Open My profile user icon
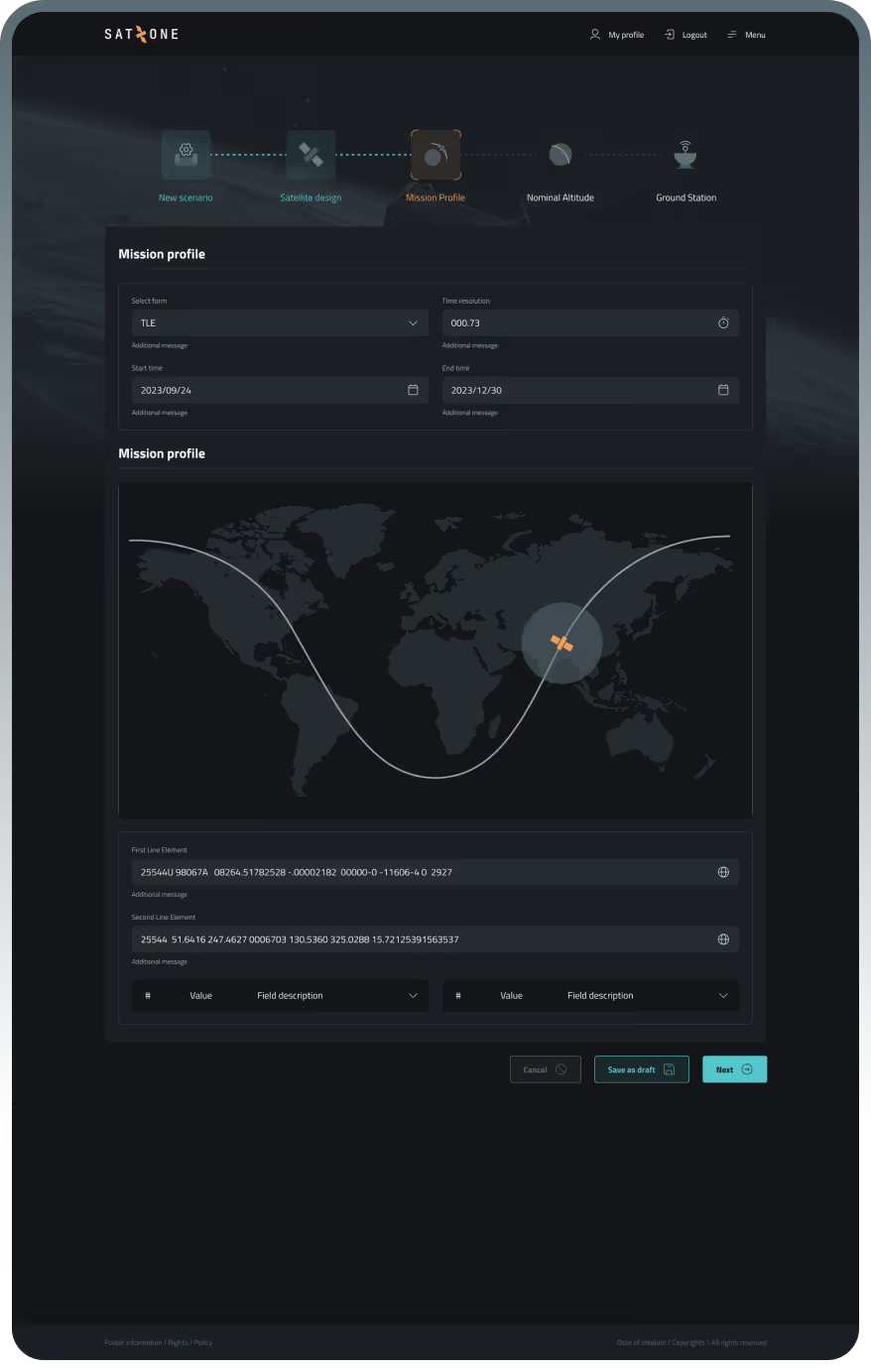871x1372 pixels. pos(595,34)
